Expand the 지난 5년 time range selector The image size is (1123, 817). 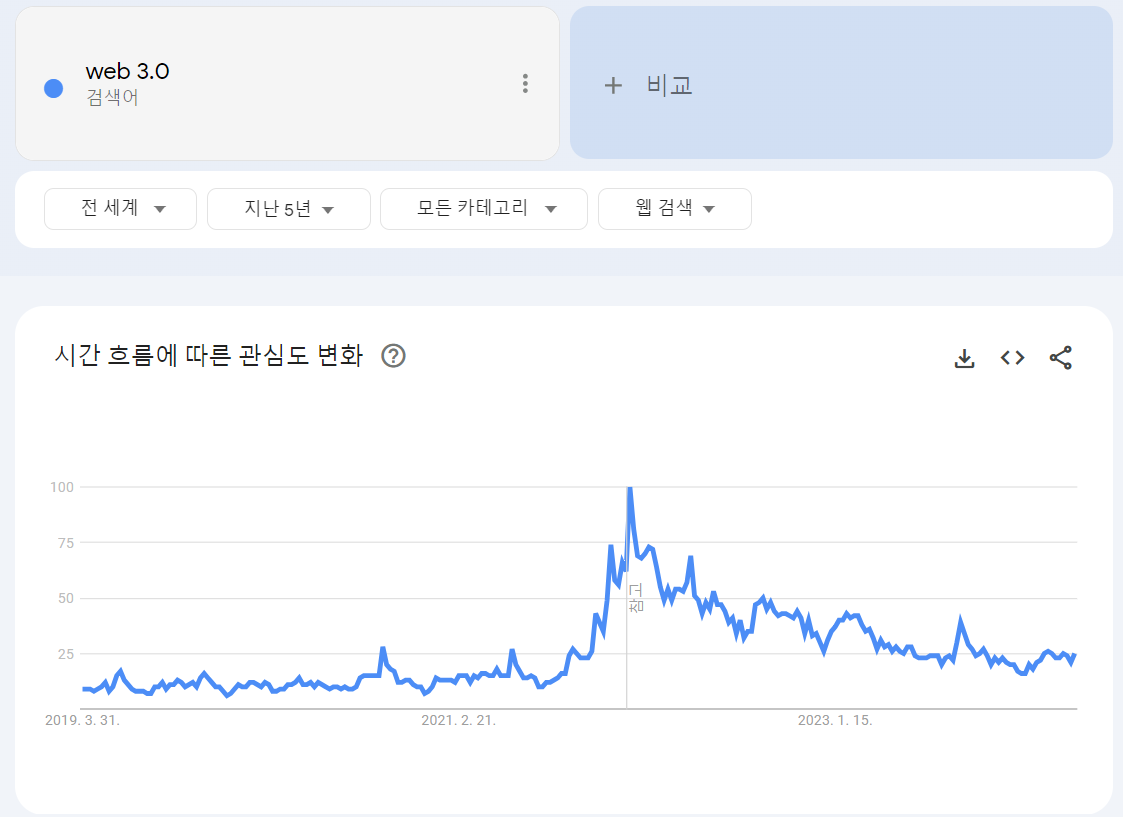tap(288, 209)
